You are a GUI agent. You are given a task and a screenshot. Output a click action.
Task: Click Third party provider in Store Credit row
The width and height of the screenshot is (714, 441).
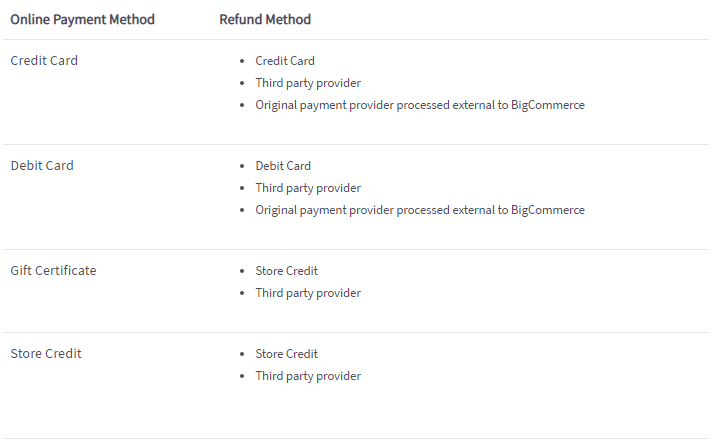click(x=308, y=376)
